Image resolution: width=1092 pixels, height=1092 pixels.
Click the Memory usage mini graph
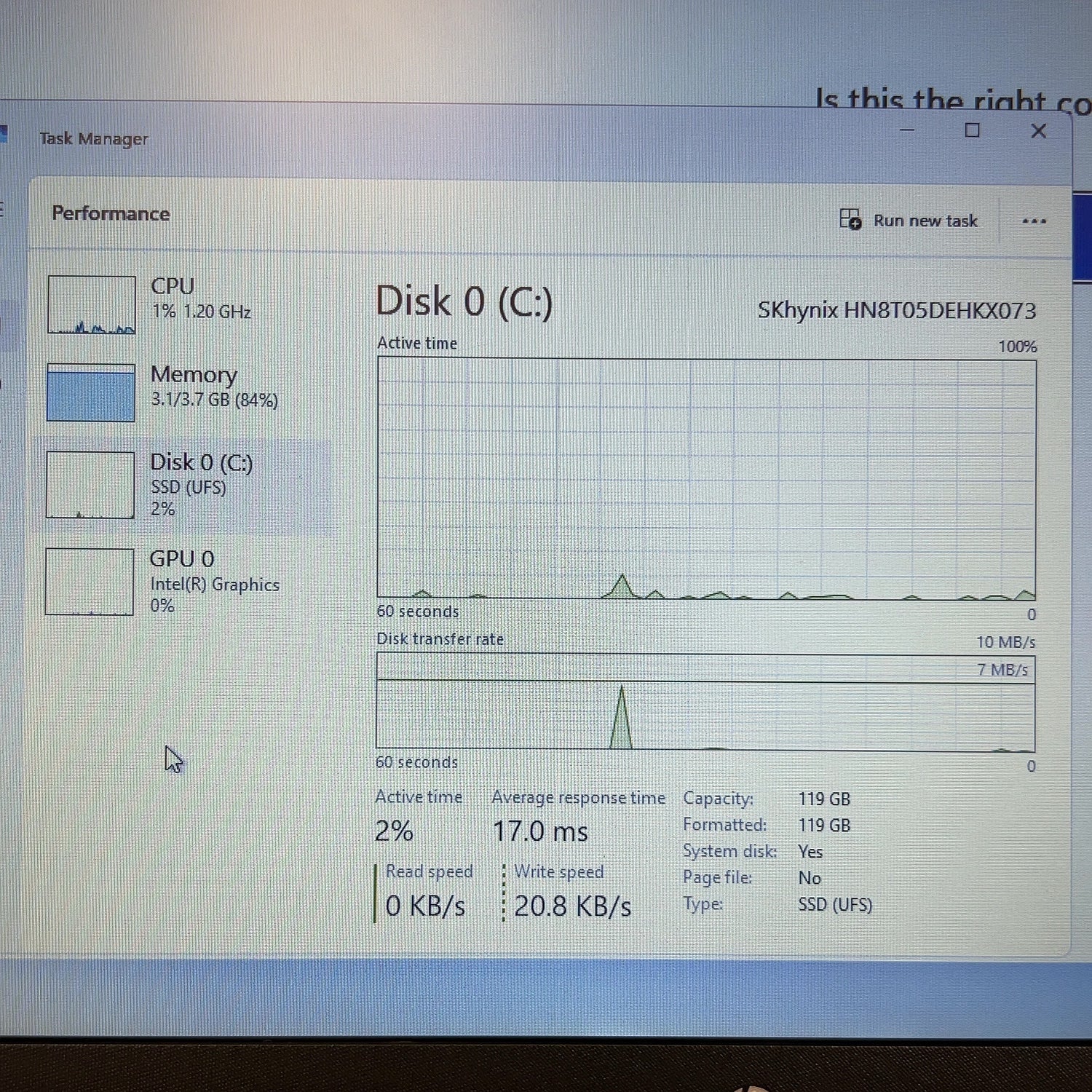click(91, 392)
